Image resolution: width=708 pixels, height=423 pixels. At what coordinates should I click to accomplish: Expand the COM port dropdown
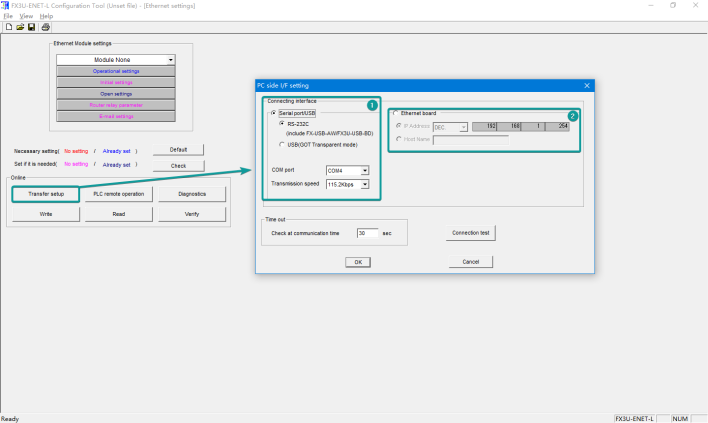pyautogui.click(x=365, y=170)
